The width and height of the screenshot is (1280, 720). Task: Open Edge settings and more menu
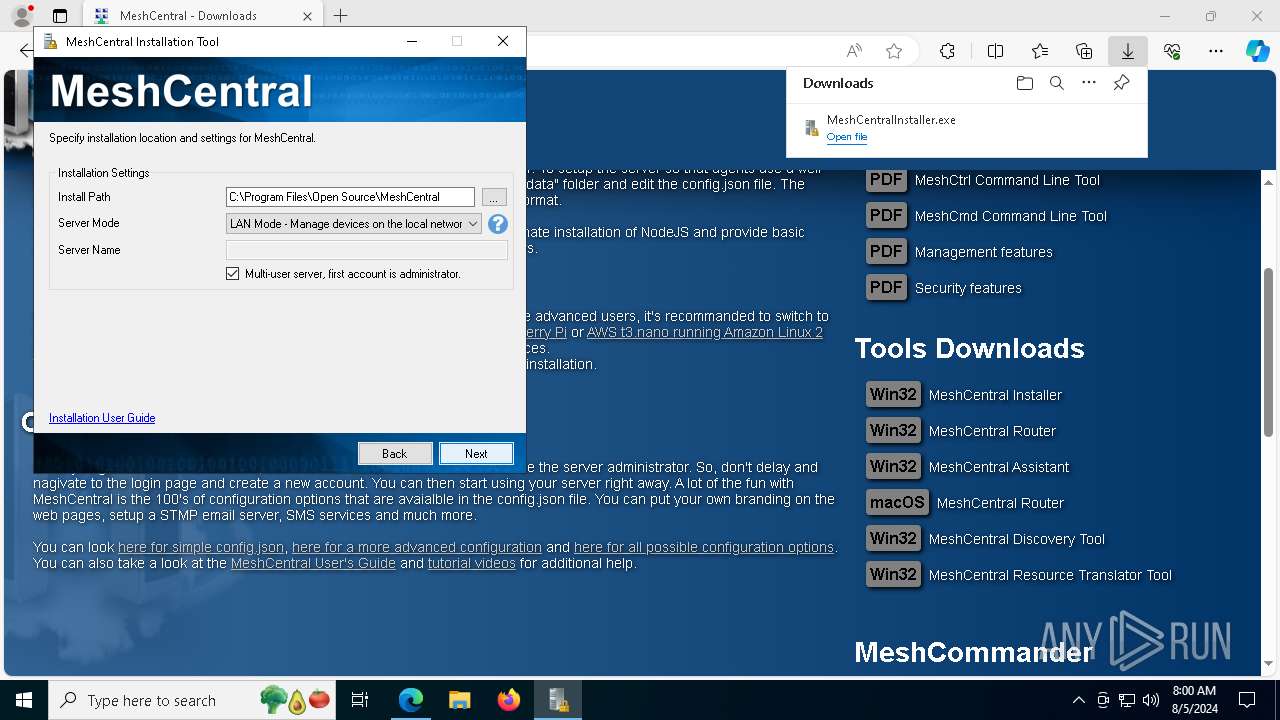coord(1216,51)
